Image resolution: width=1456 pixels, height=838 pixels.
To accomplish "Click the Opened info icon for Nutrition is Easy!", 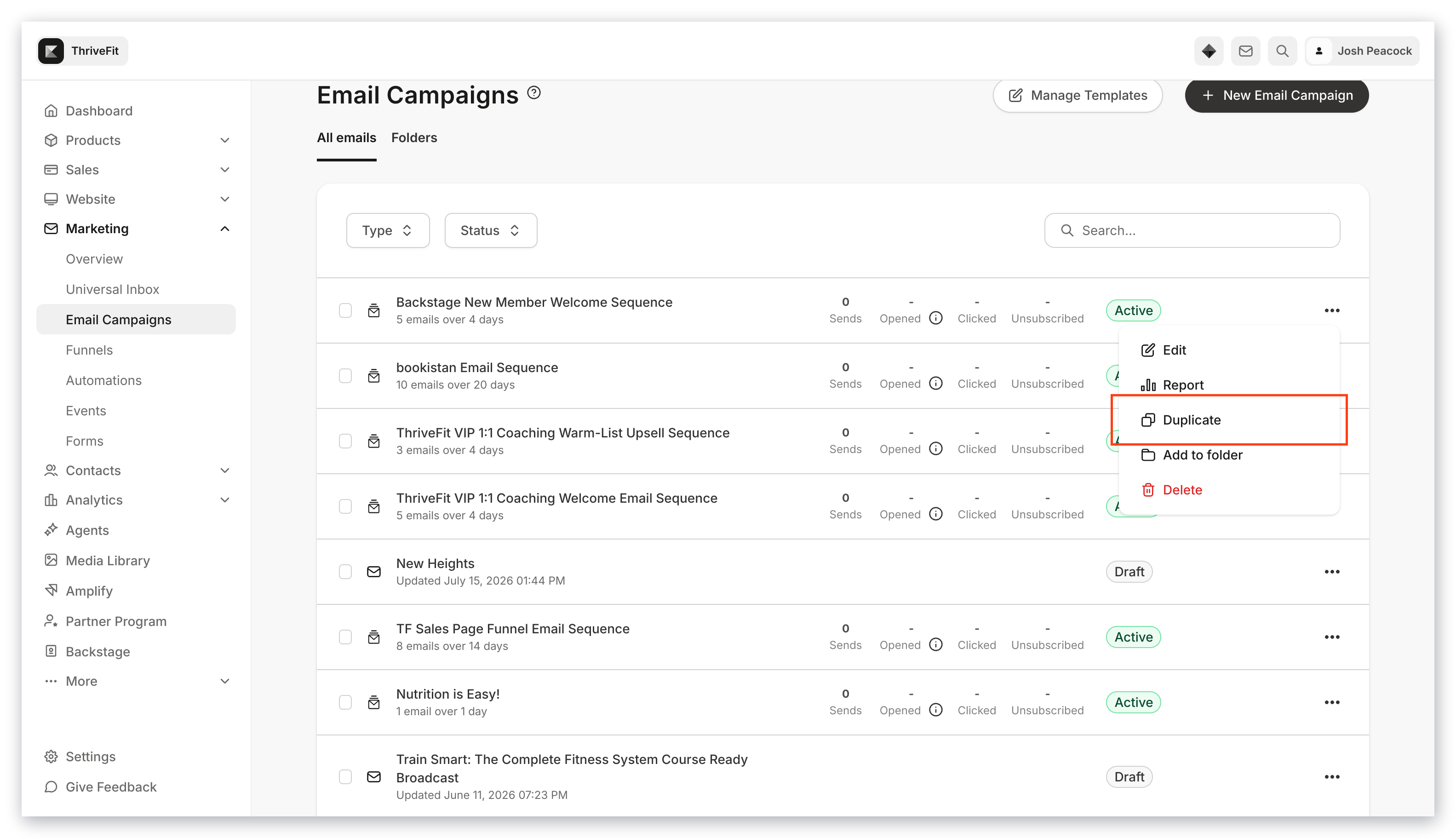I will click(x=935, y=710).
